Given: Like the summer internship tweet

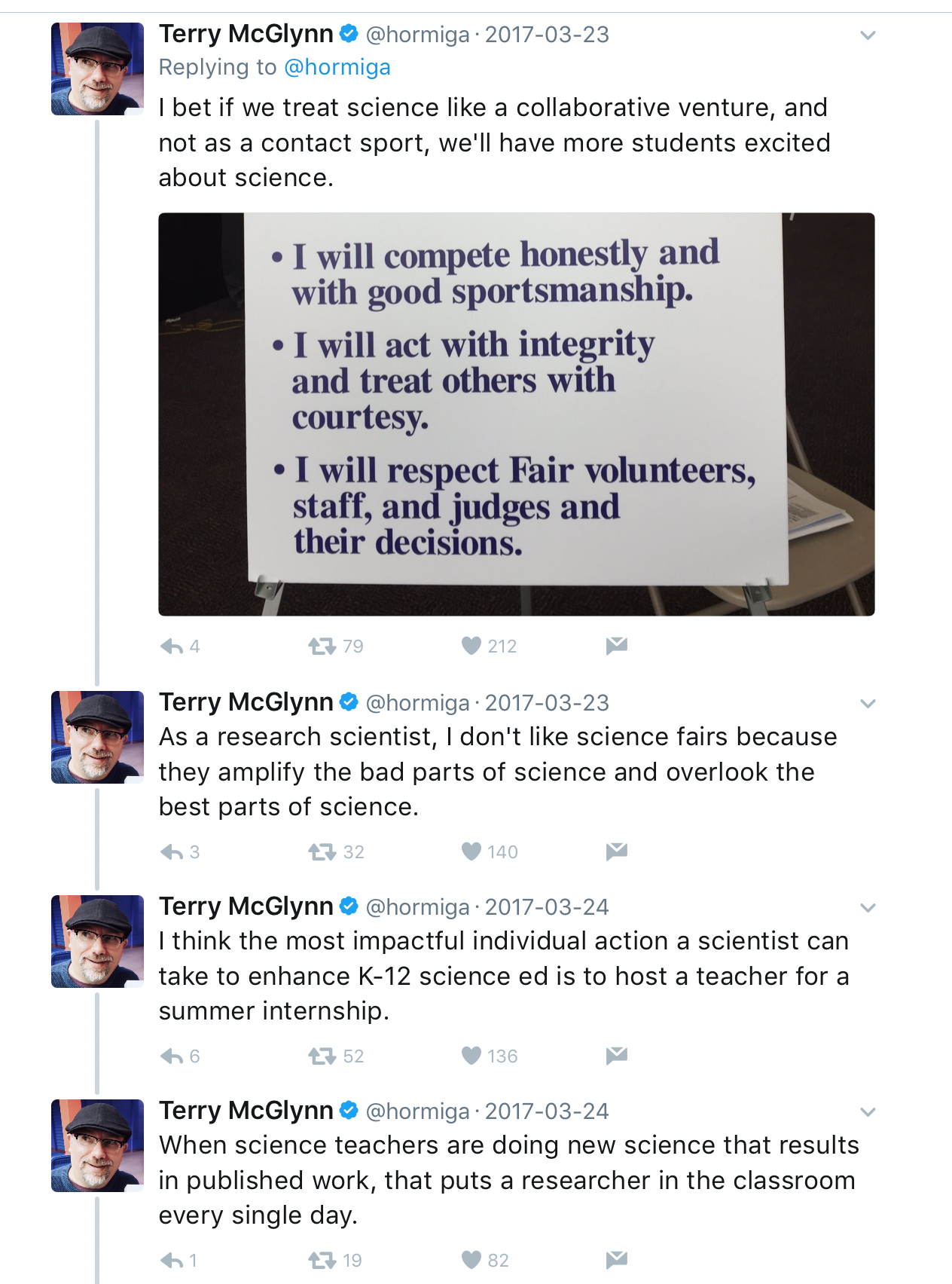Looking at the screenshot, I should tap(471, 1056).
